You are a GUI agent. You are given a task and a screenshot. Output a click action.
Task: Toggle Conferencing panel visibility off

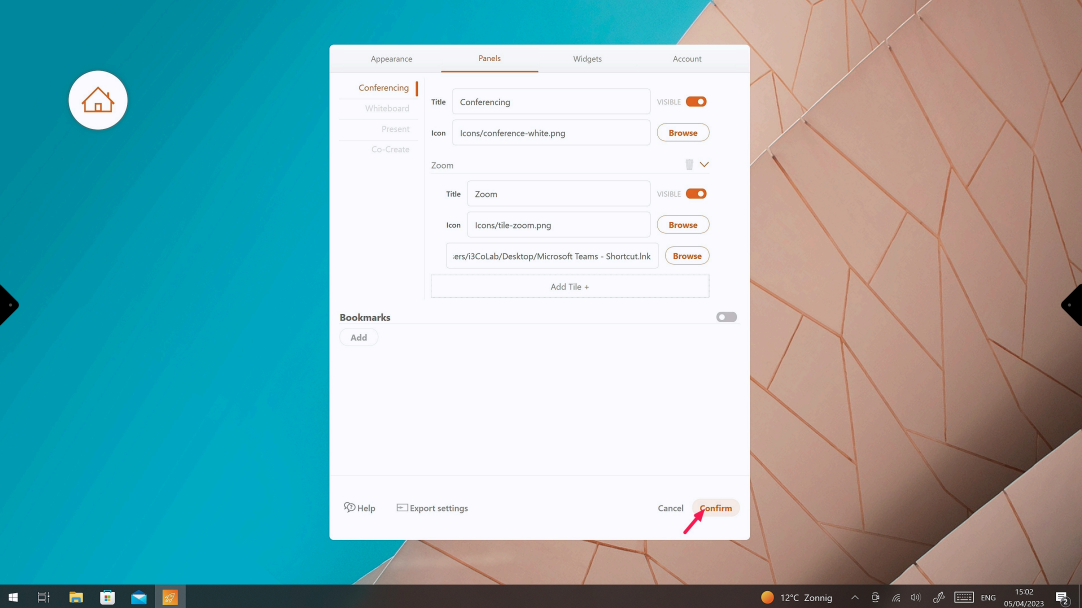[696, 102]
